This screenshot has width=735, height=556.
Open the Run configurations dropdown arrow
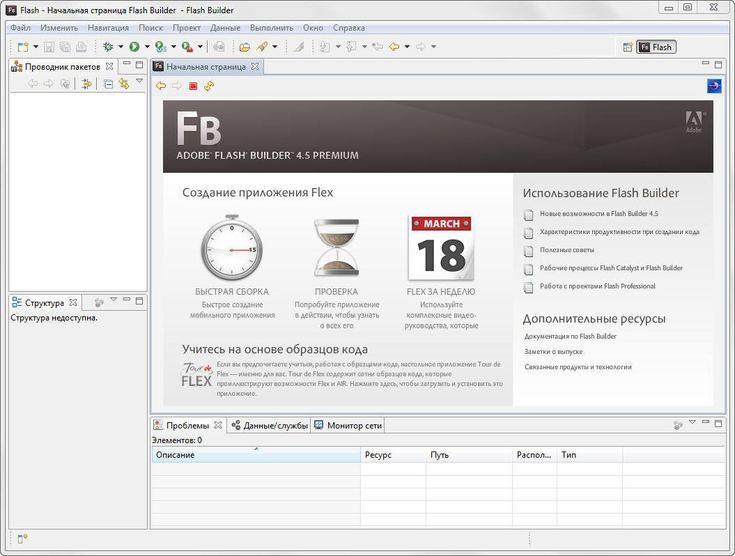tap(147, 47)
